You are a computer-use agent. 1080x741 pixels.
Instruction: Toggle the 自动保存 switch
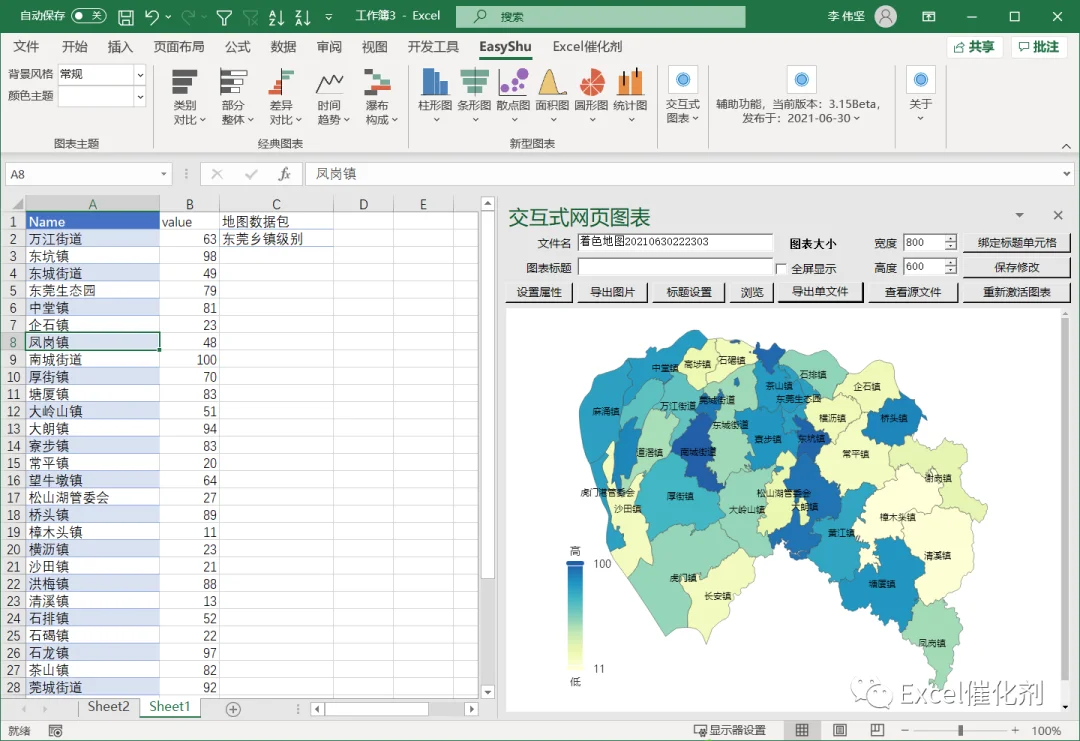coord(89,16)
